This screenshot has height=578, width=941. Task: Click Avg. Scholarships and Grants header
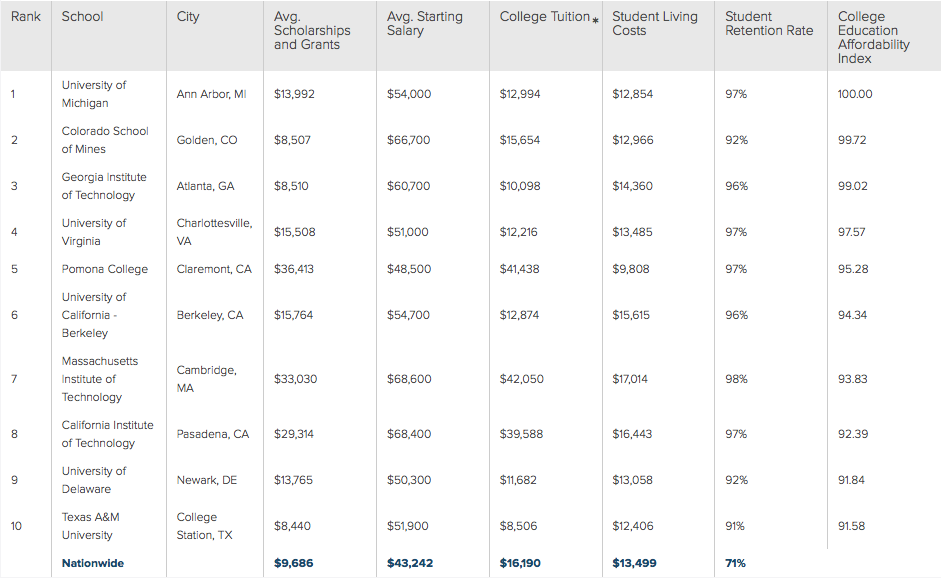click(x=312, y=31)
